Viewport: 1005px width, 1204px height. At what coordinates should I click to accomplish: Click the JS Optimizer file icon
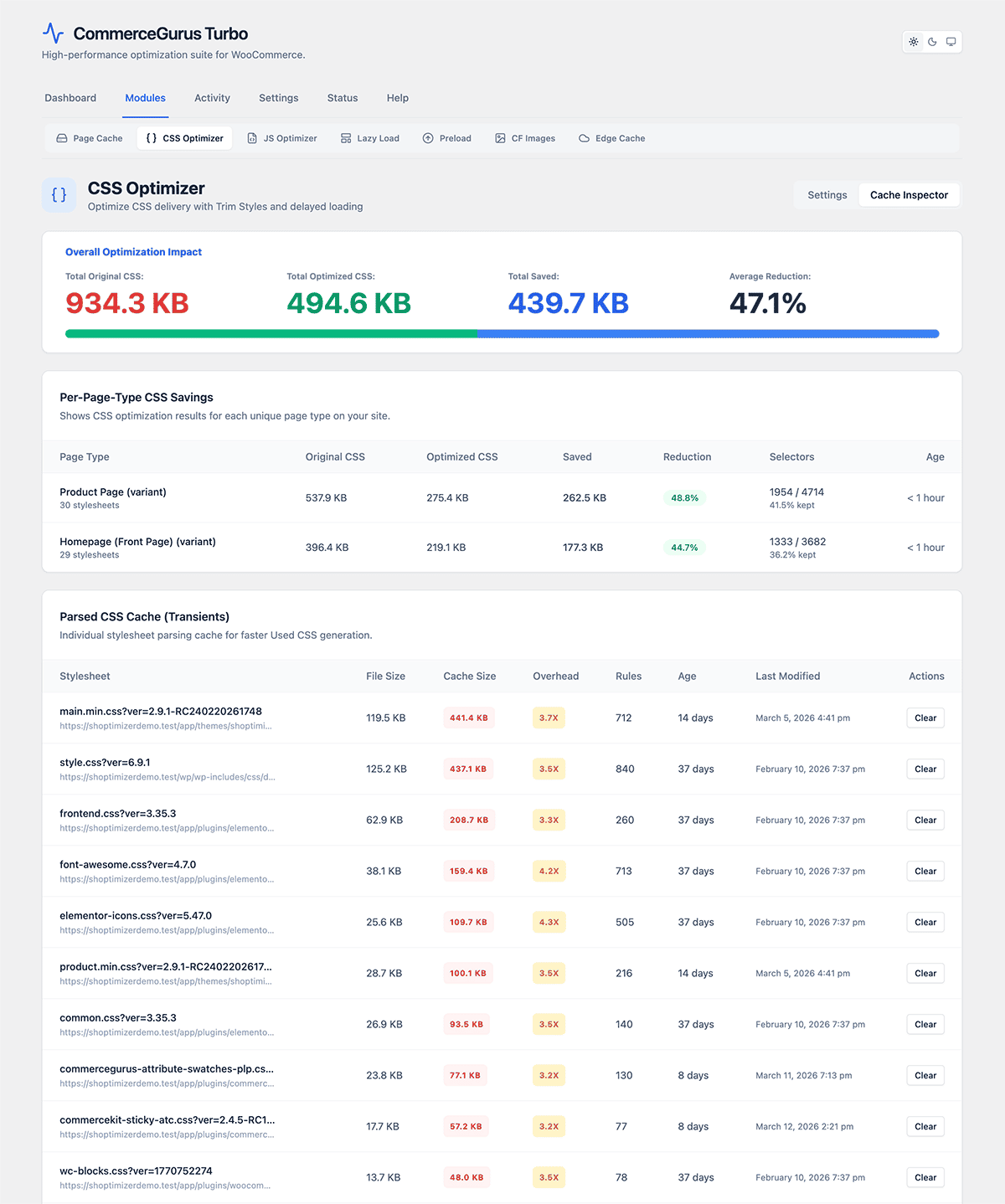click(x=252, y=138)
